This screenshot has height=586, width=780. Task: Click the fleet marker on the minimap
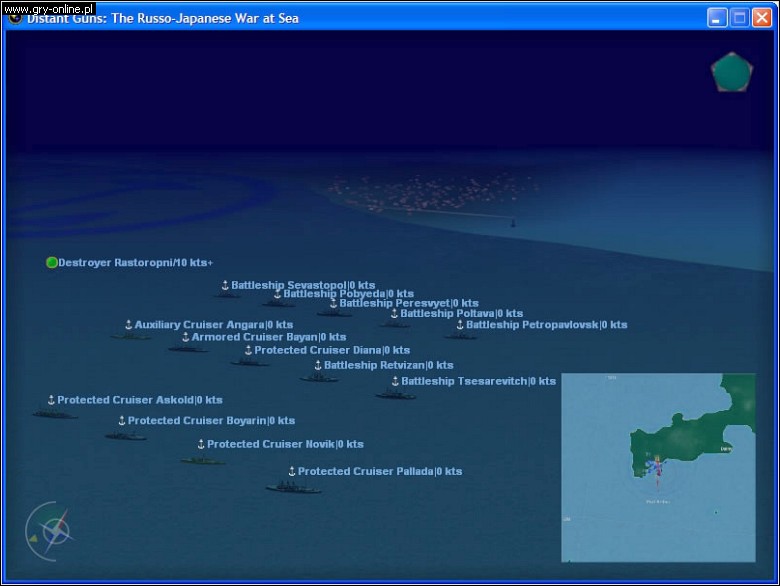pos(656,467)
